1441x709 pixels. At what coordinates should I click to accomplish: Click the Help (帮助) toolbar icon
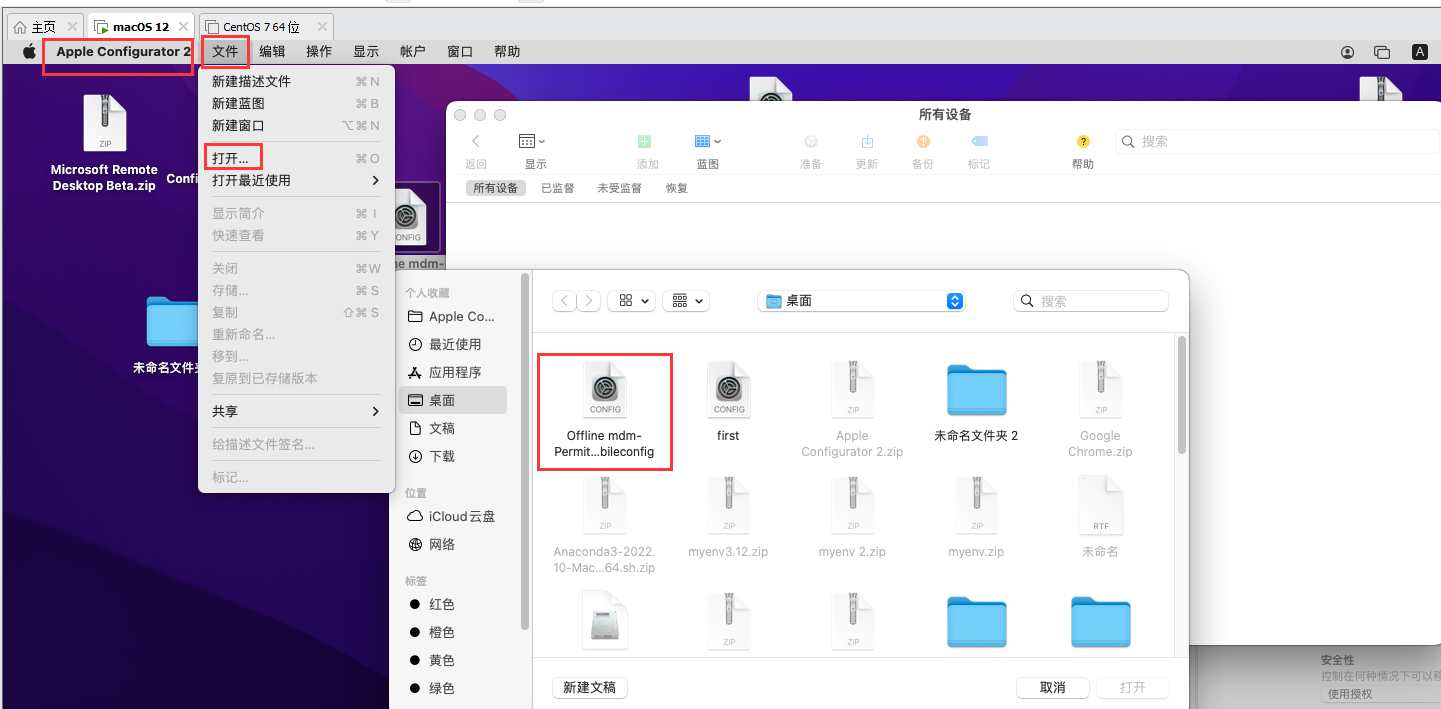1082,142
